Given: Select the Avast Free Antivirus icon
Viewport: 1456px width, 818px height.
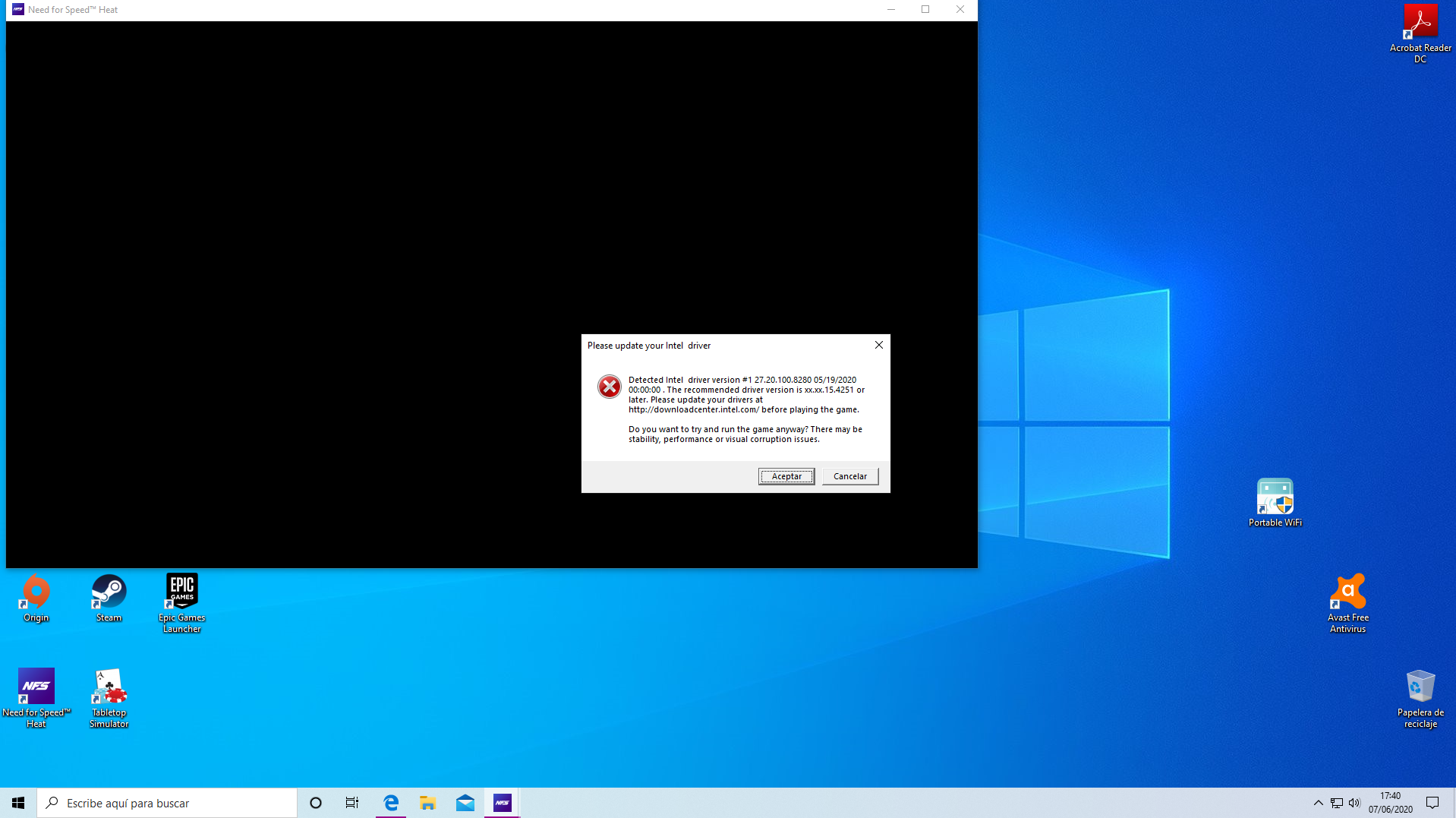Looking at the screenshot, I should tap(1347, 602).
